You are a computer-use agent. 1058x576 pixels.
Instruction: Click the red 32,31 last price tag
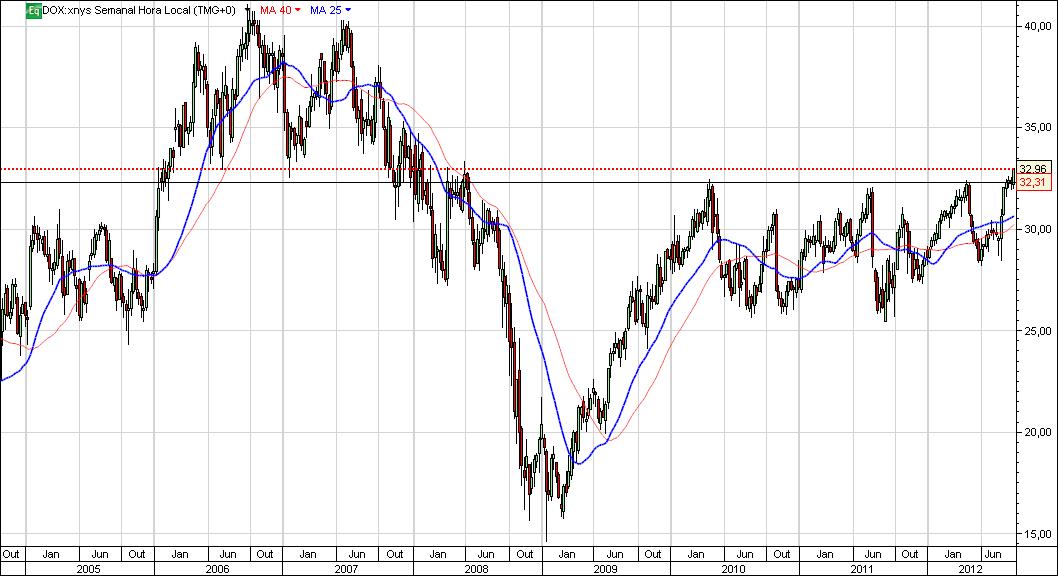coord(1033,183)
